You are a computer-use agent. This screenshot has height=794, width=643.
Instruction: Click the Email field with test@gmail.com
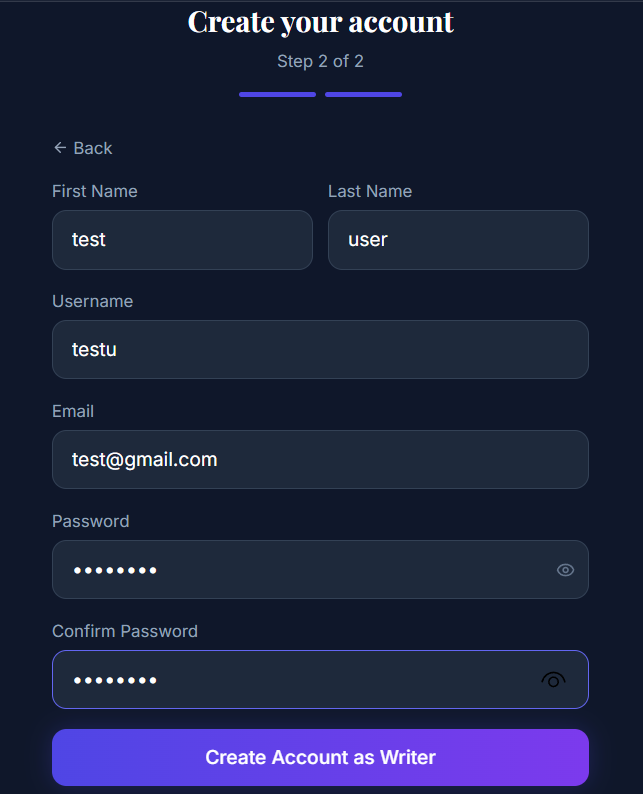(x=320, y=460)
